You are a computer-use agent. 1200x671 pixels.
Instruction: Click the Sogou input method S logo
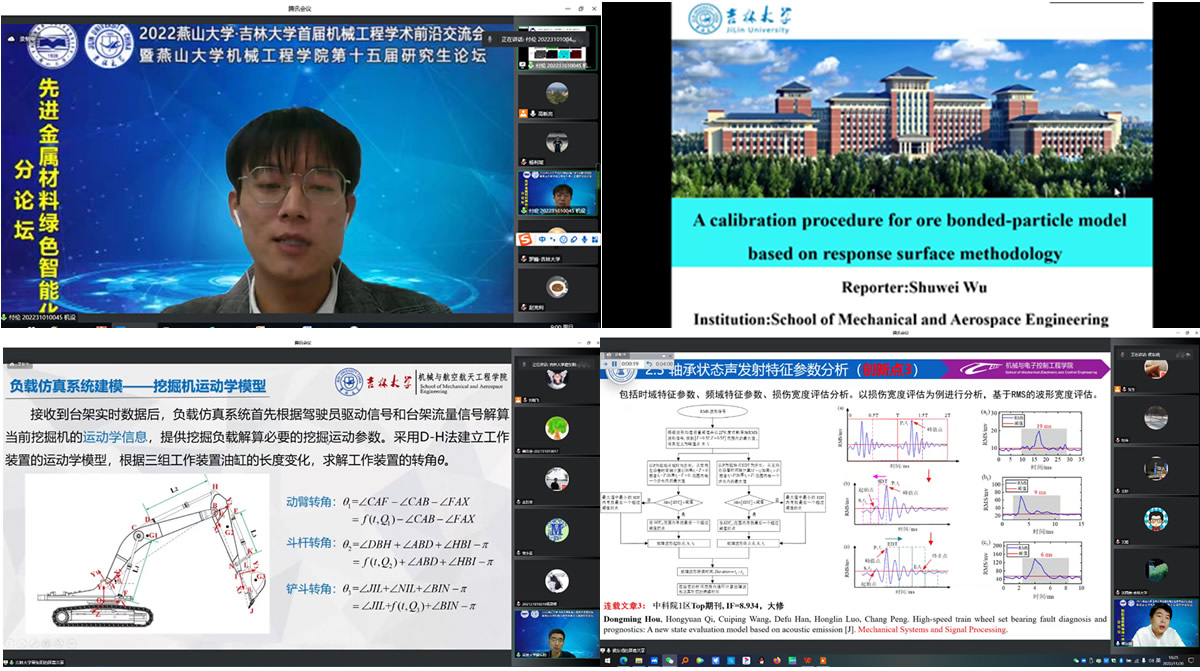[524, 239]
